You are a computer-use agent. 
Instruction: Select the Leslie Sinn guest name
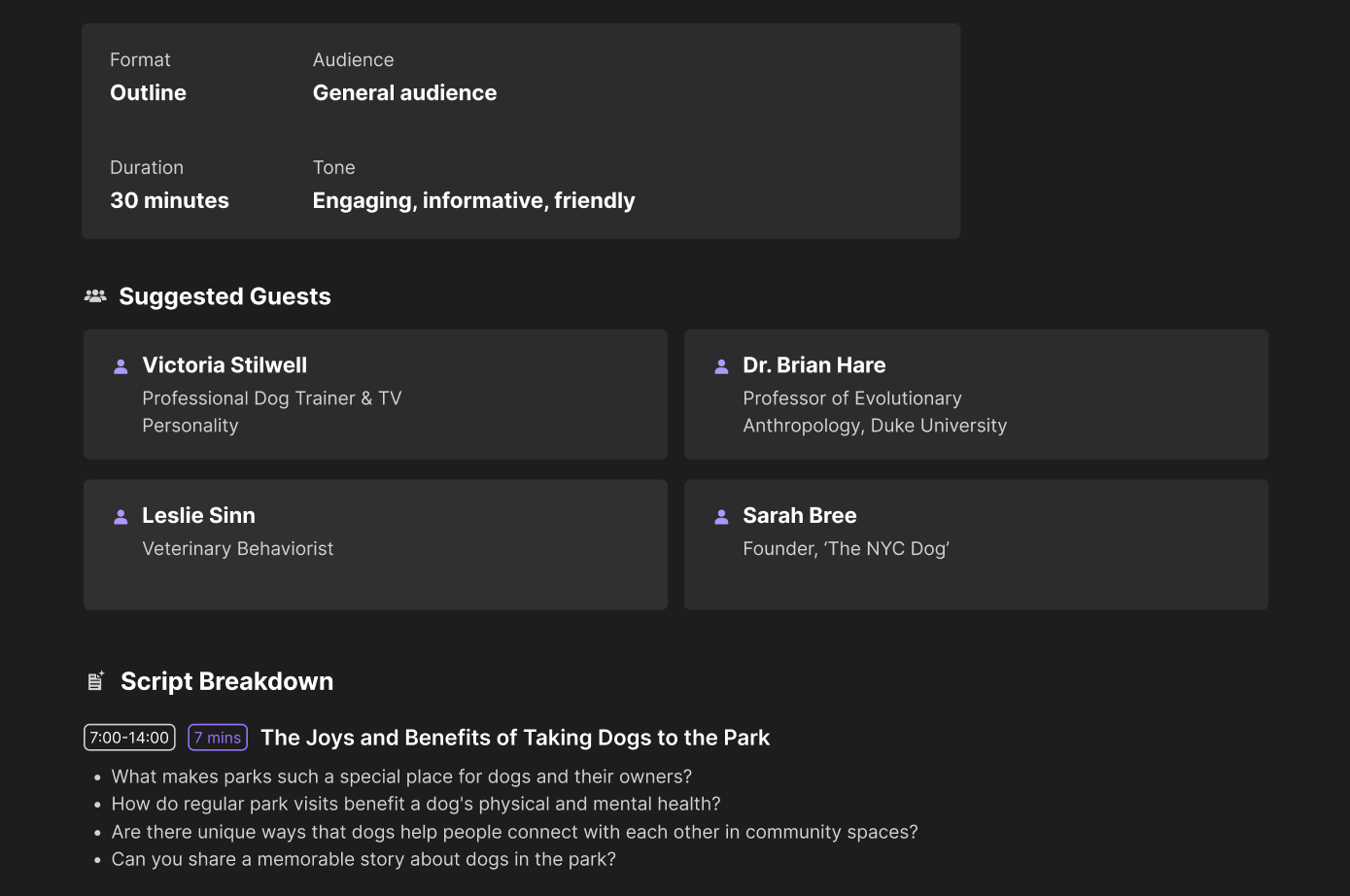(198, 515)
